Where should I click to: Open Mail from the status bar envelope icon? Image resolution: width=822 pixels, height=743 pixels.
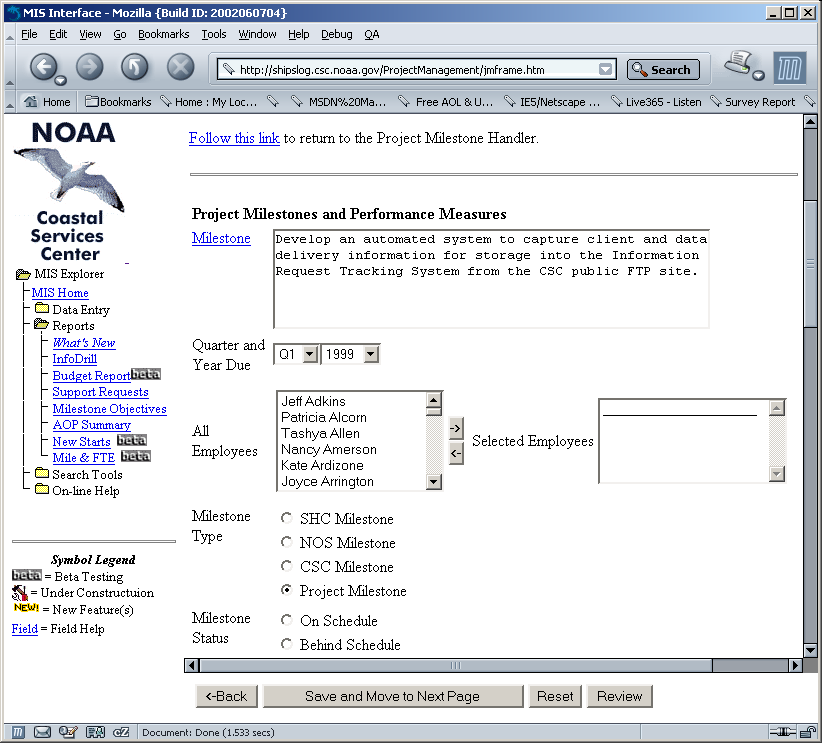pos(42,732)
